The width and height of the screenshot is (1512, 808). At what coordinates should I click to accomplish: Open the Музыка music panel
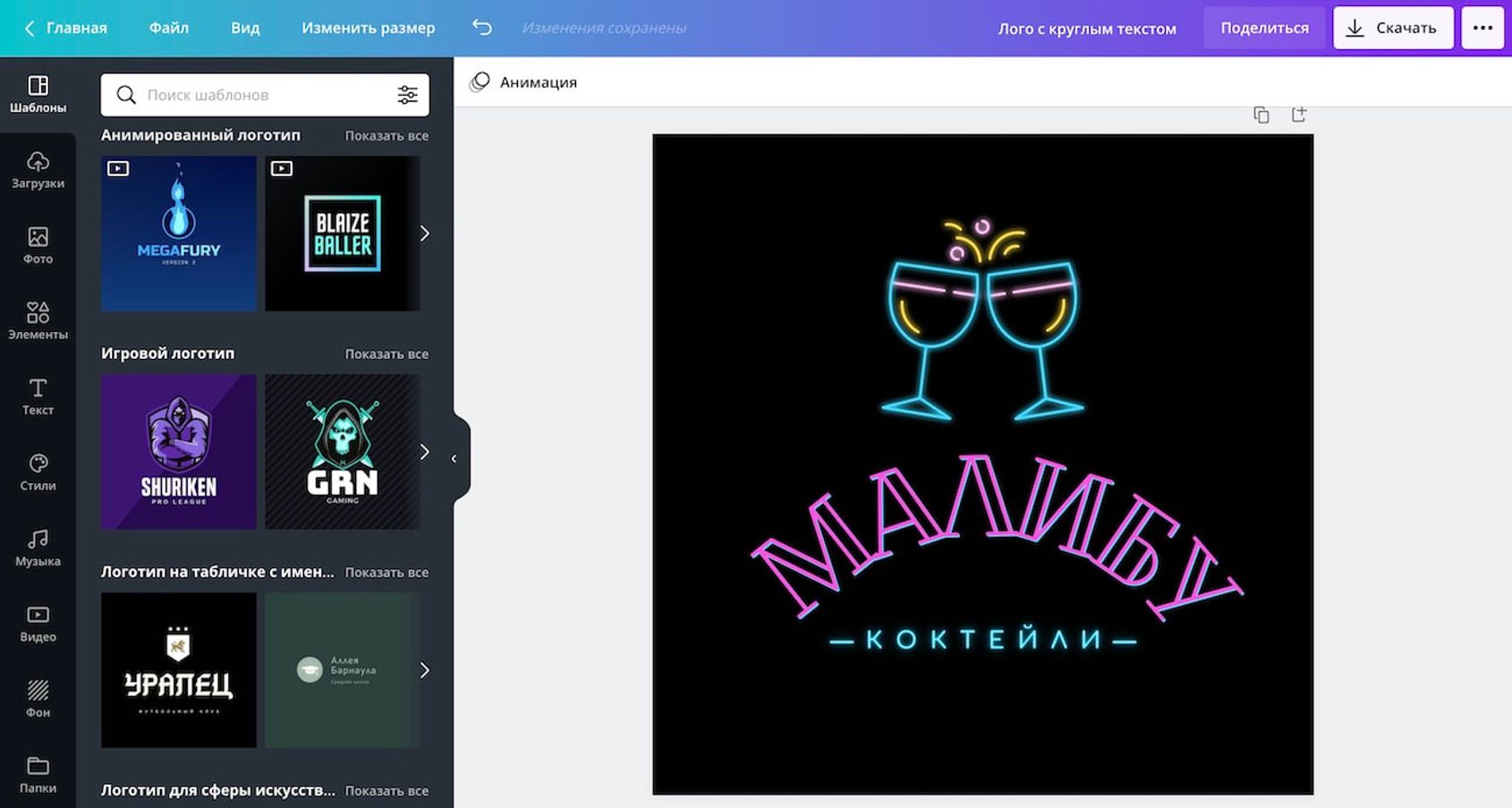38,548
